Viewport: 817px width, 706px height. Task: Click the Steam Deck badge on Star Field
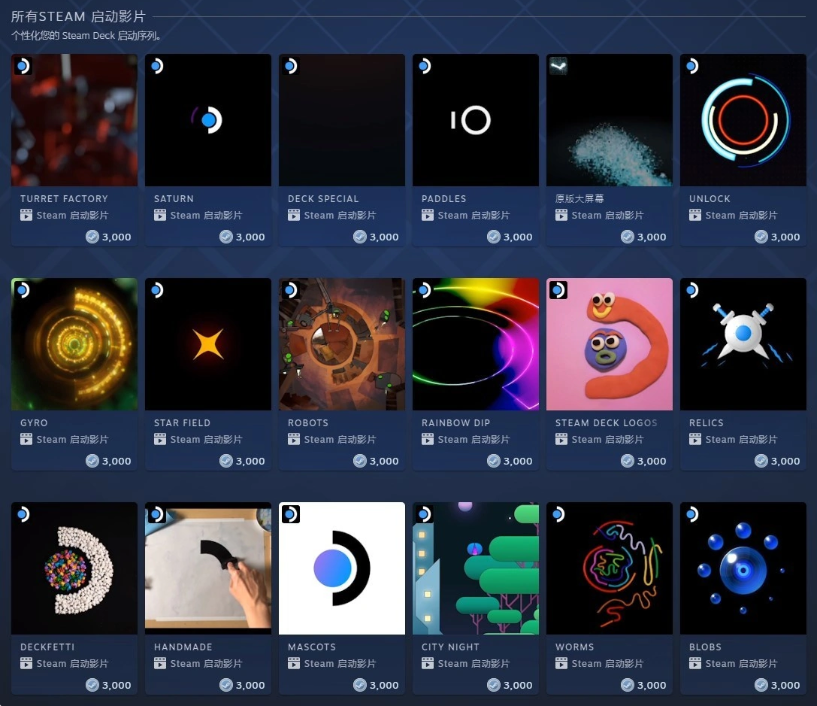[x=157, y=290]
